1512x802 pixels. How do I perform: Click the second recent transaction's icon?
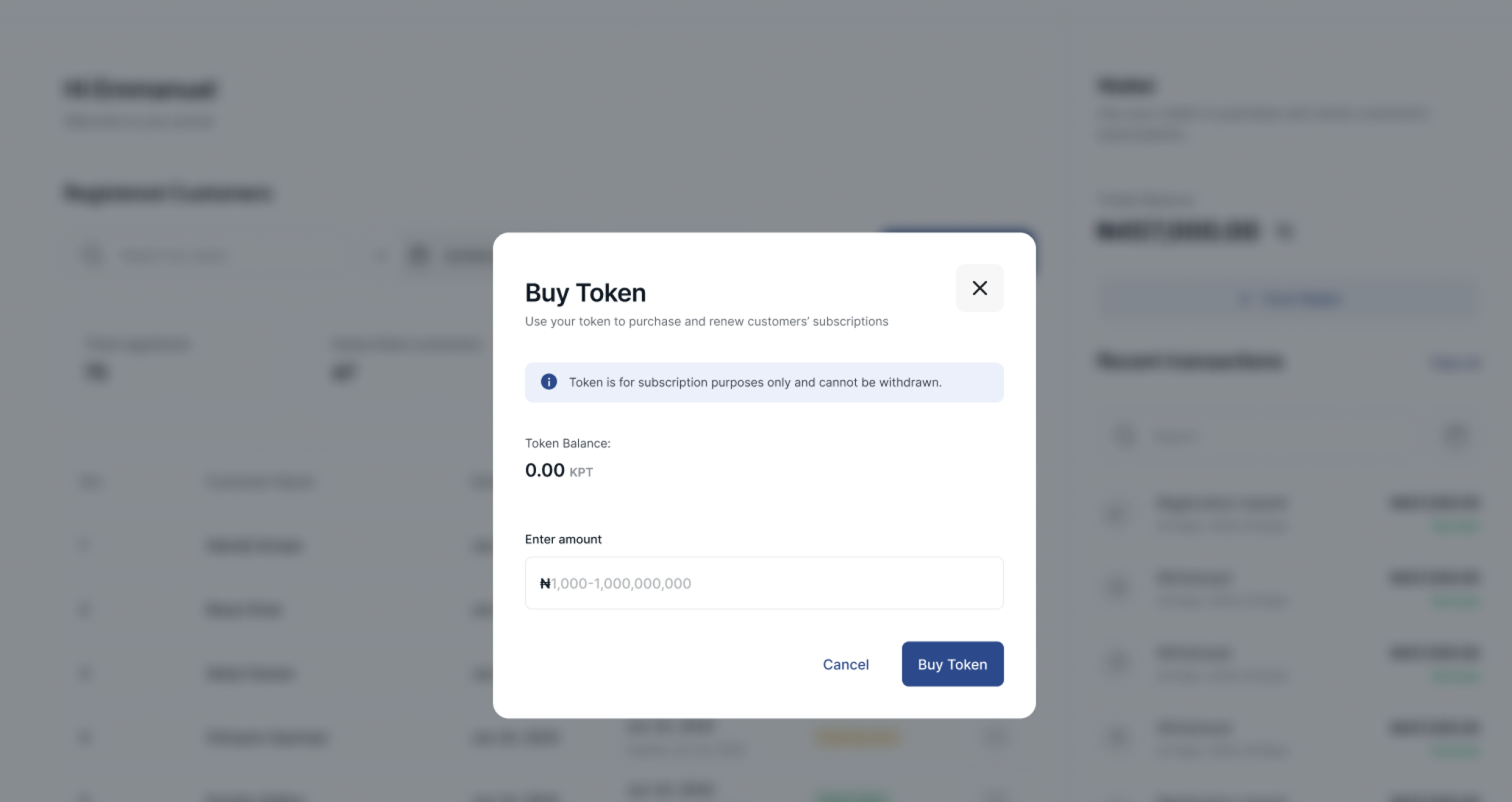click(1117, 587)
